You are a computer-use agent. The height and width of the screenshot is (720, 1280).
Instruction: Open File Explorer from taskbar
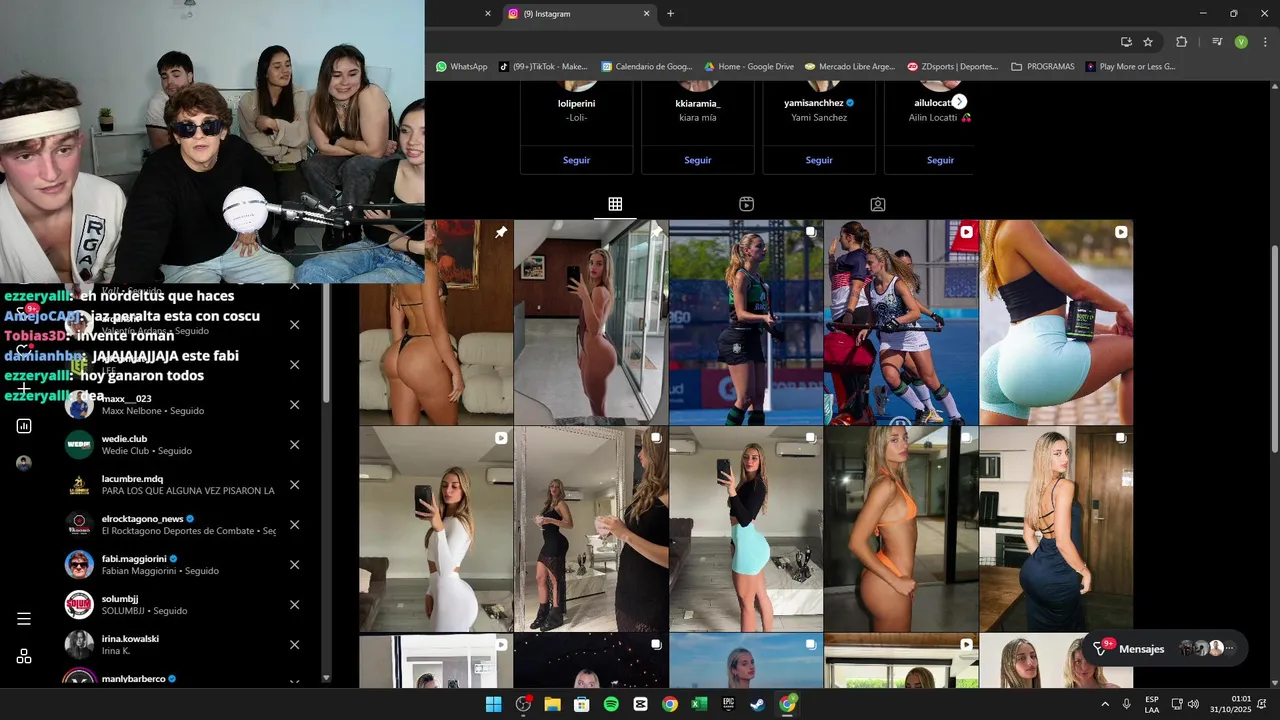click(552, 704)
